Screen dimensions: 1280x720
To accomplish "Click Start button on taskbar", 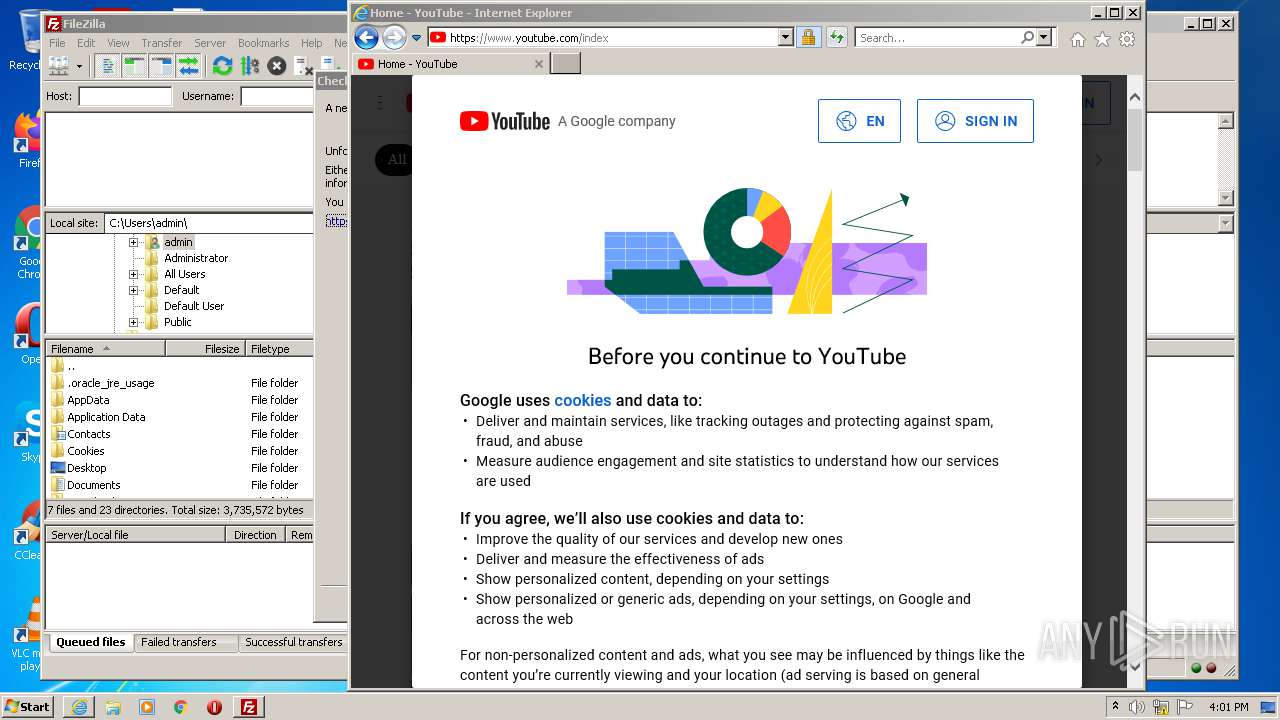I will 28,706.
